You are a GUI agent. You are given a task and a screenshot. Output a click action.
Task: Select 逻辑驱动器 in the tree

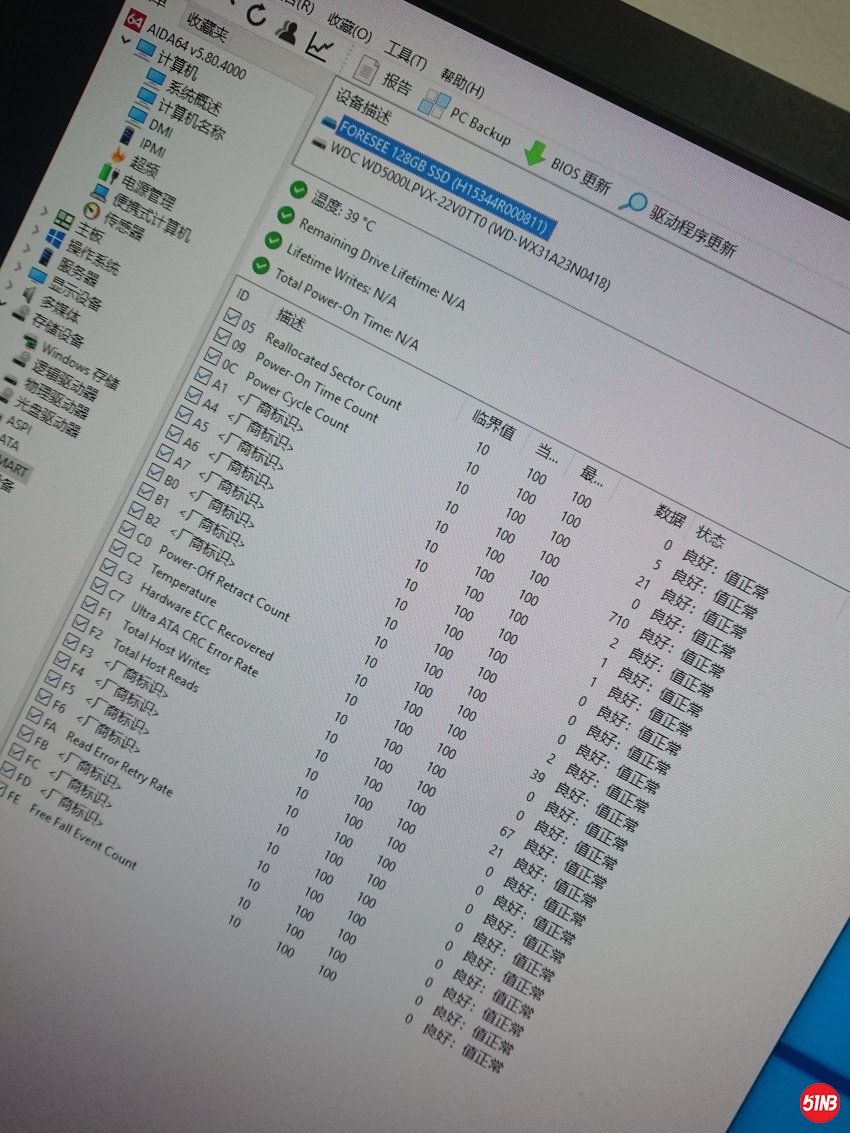[x=64, y=379]
